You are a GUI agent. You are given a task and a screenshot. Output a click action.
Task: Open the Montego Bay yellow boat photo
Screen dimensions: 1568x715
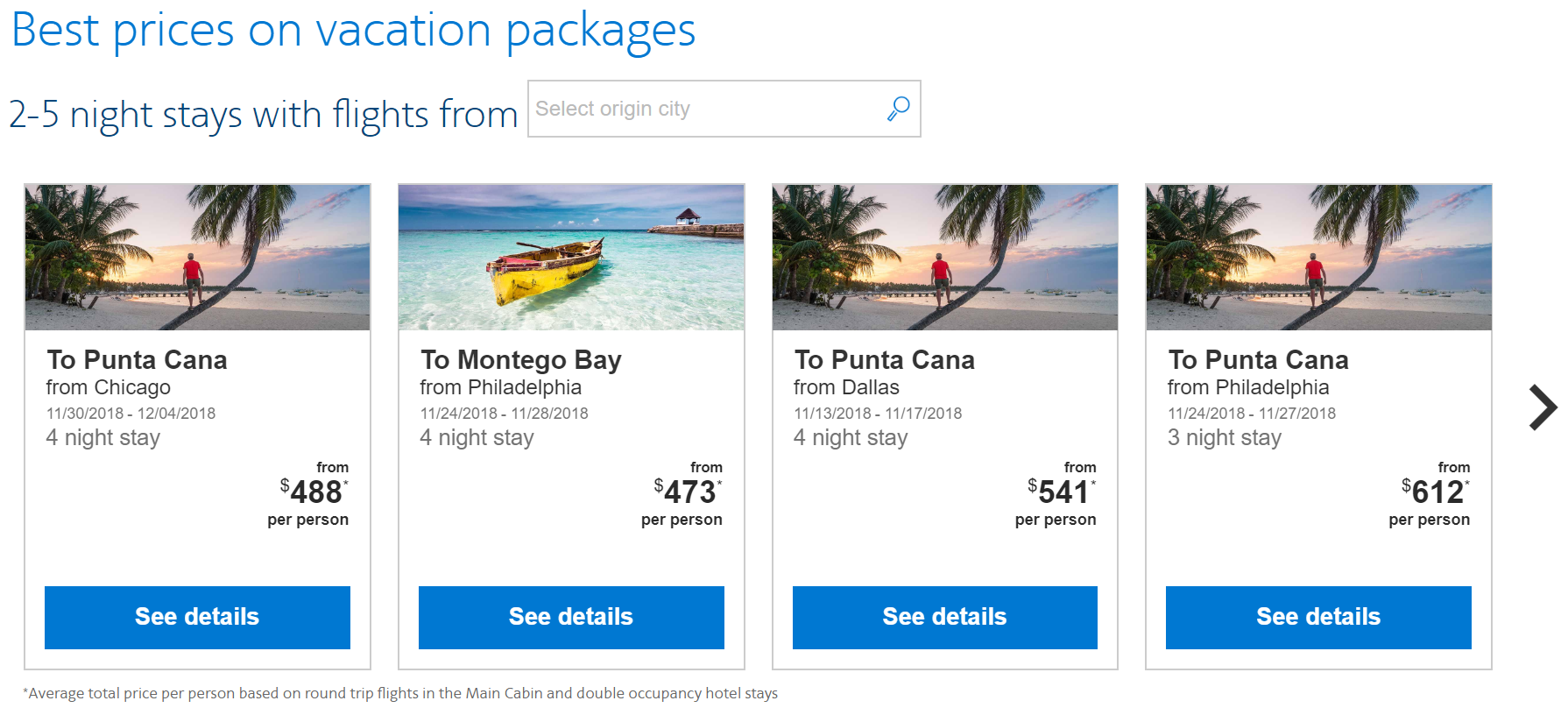(571, 257)
